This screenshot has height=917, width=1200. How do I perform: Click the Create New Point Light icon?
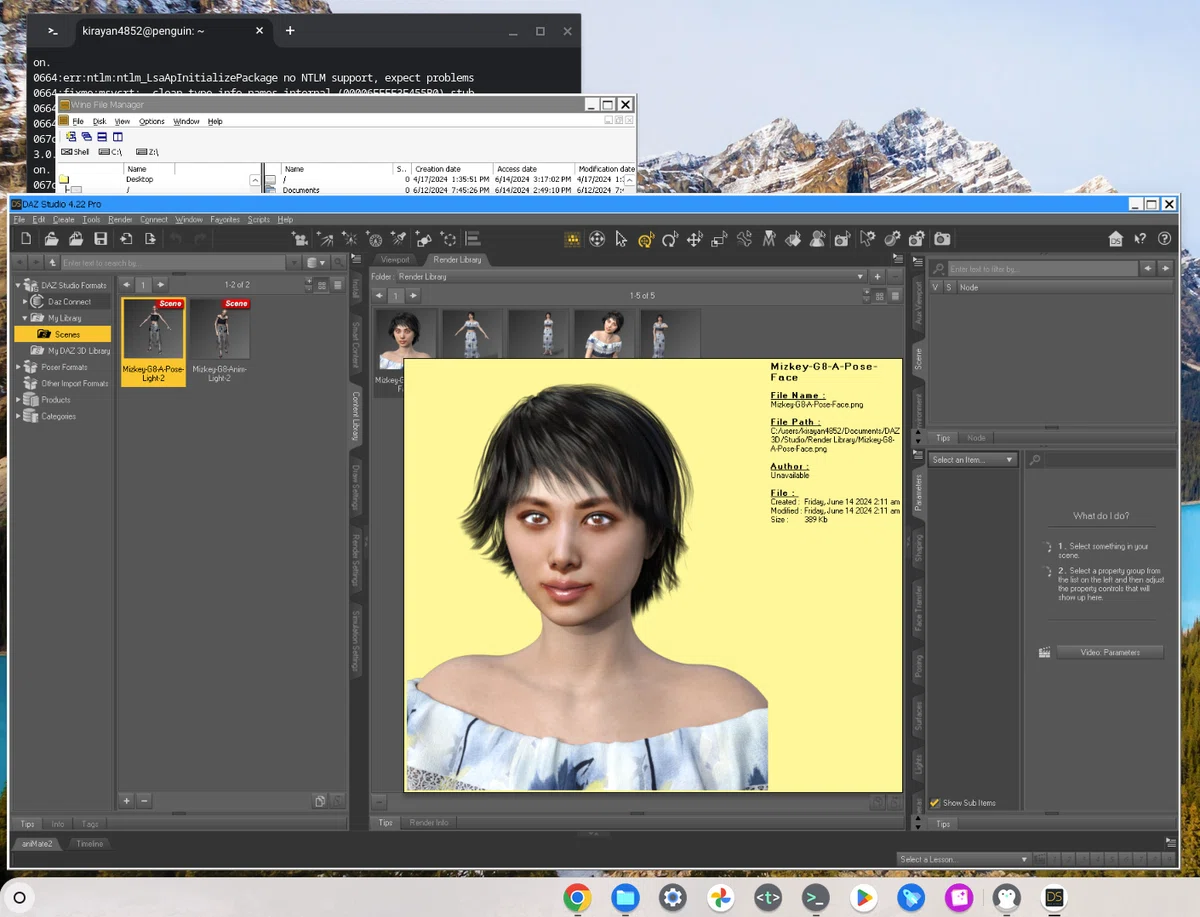click(350, 239)
